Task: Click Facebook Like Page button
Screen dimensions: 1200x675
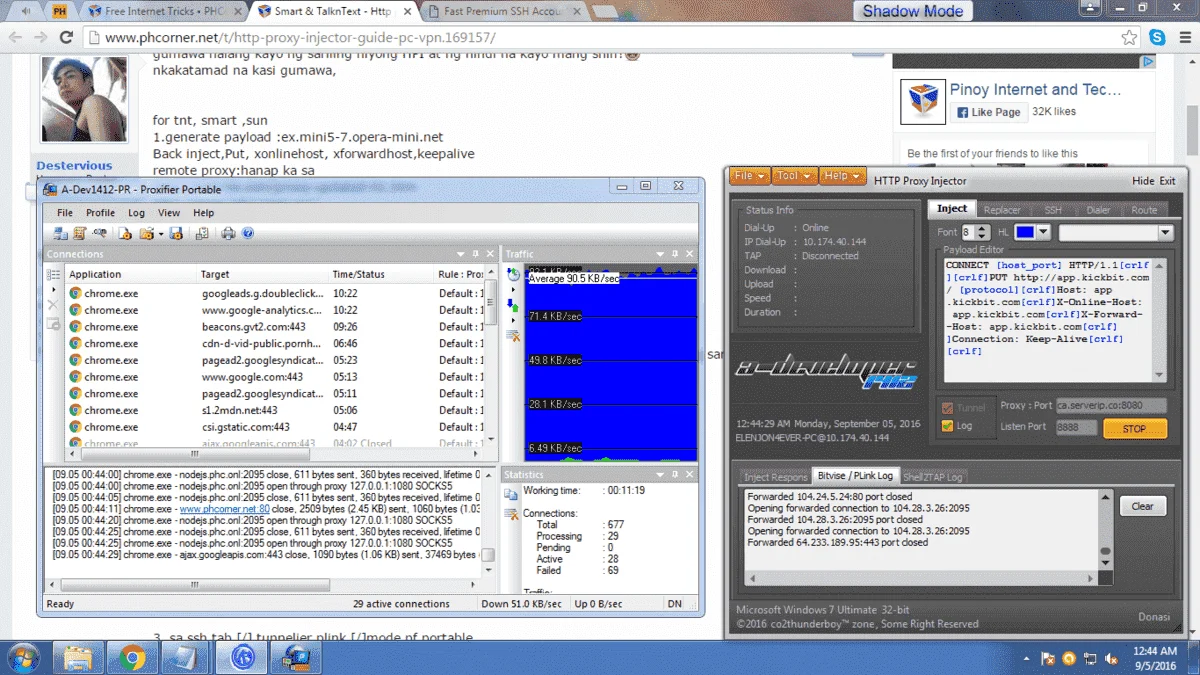Action: [x=988, y=112]
